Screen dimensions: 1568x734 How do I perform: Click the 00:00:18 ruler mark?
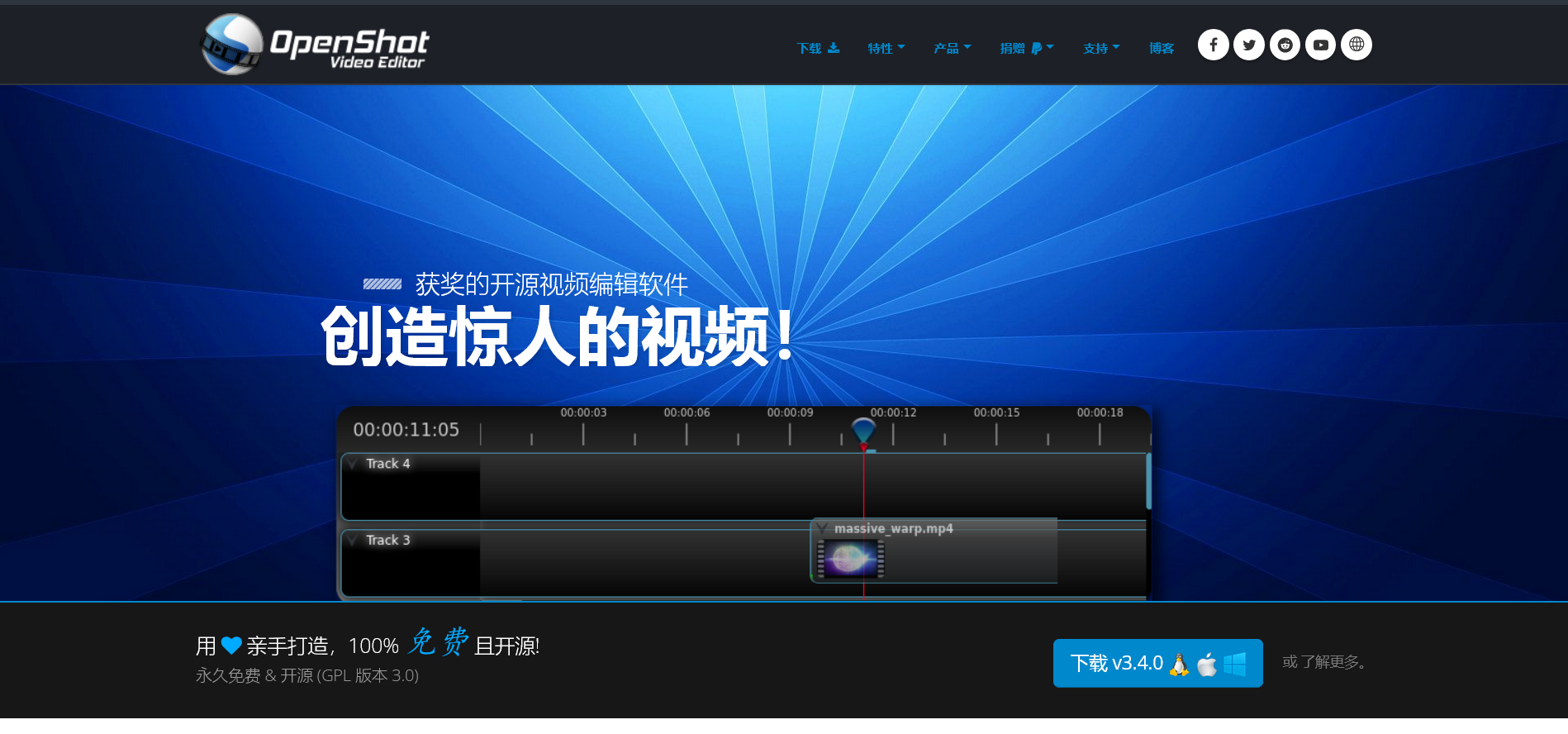click(1100, 412)
